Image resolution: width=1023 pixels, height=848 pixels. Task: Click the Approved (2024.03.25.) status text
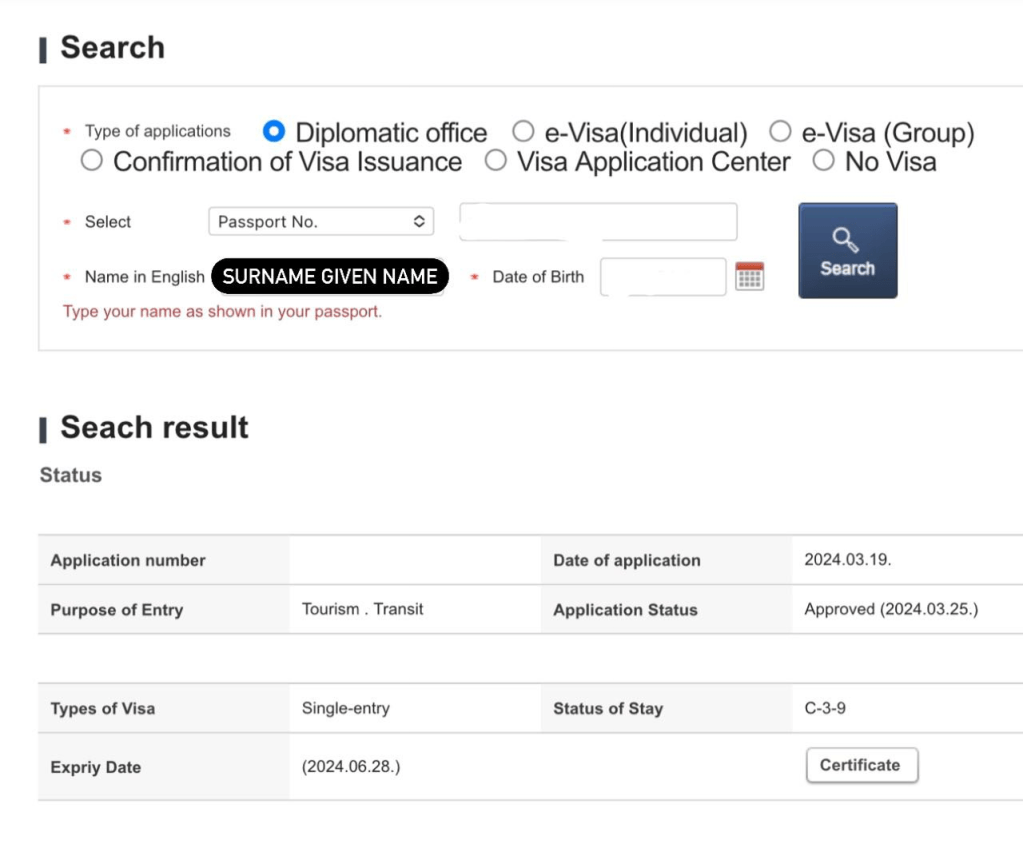(x=891, y=610)
